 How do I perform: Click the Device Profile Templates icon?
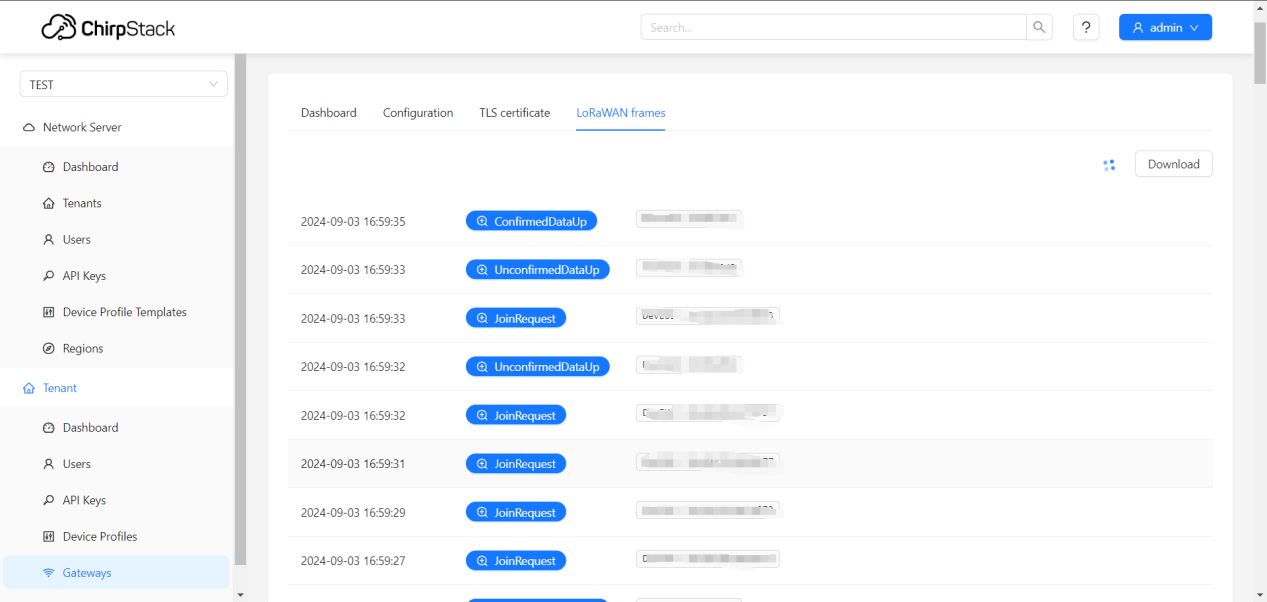[x=48, y=312]
